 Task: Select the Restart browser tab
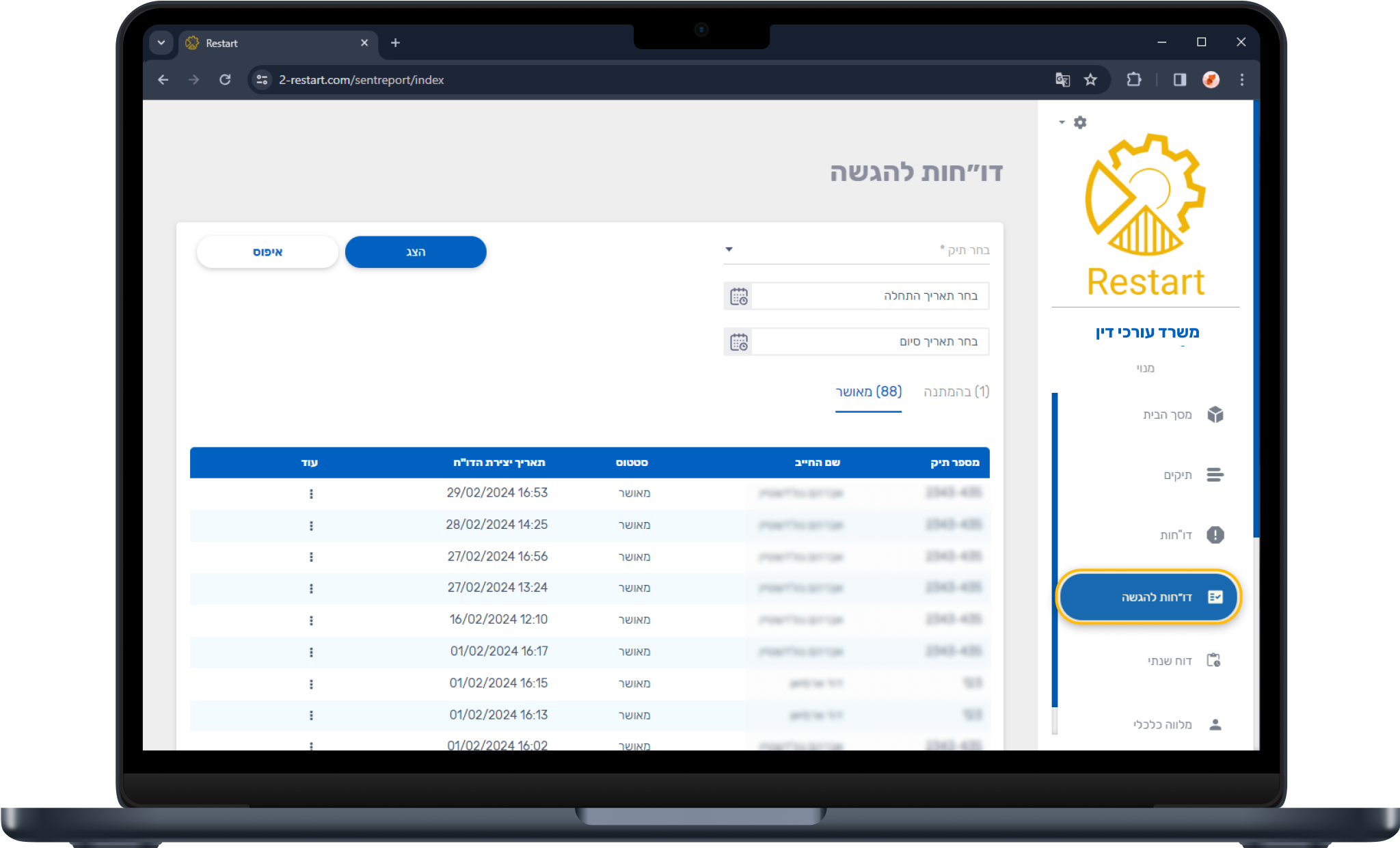tap(279, 43)
